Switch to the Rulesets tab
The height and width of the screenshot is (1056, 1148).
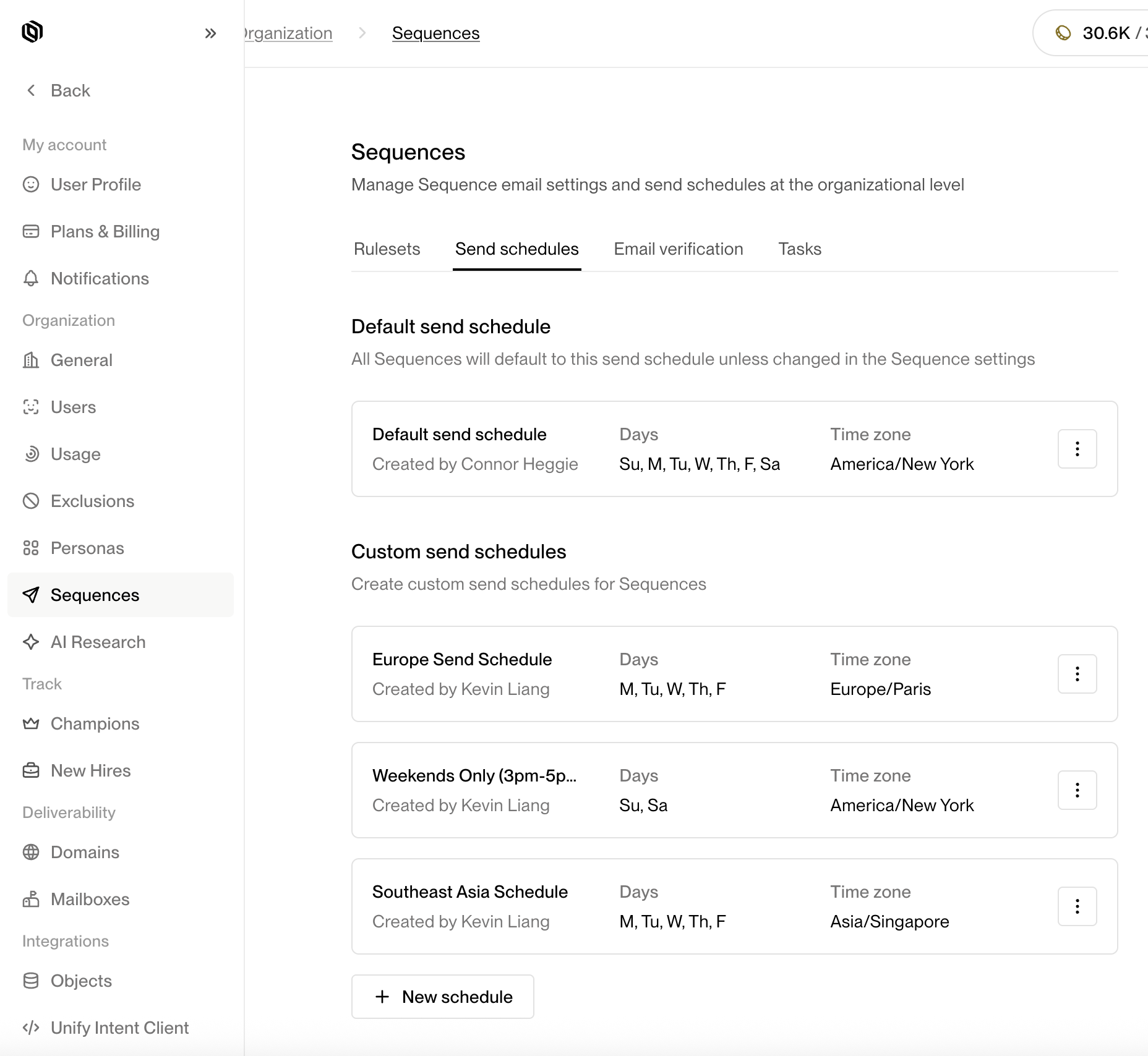(387, 249)
